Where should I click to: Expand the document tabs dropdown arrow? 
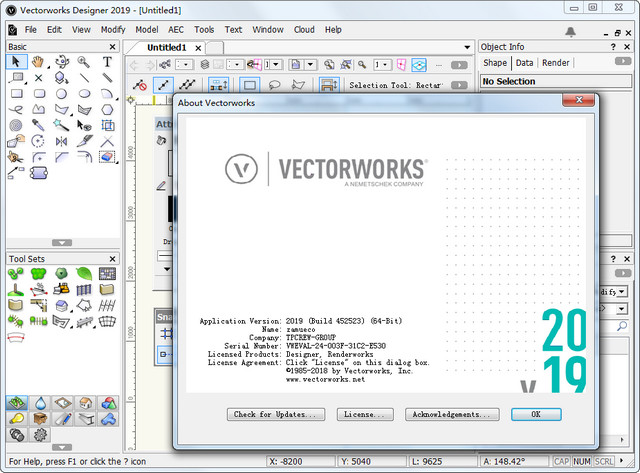tap(468, 47)
